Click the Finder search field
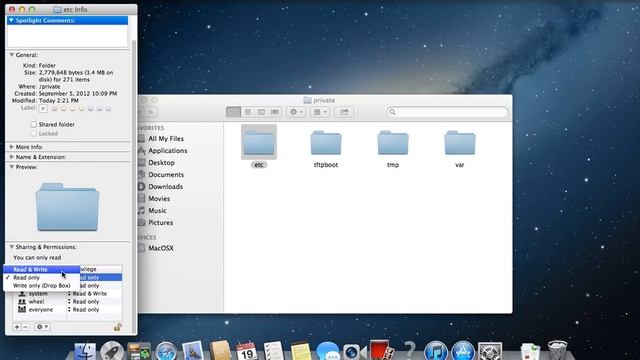640x360 pixels. point(447,112)
